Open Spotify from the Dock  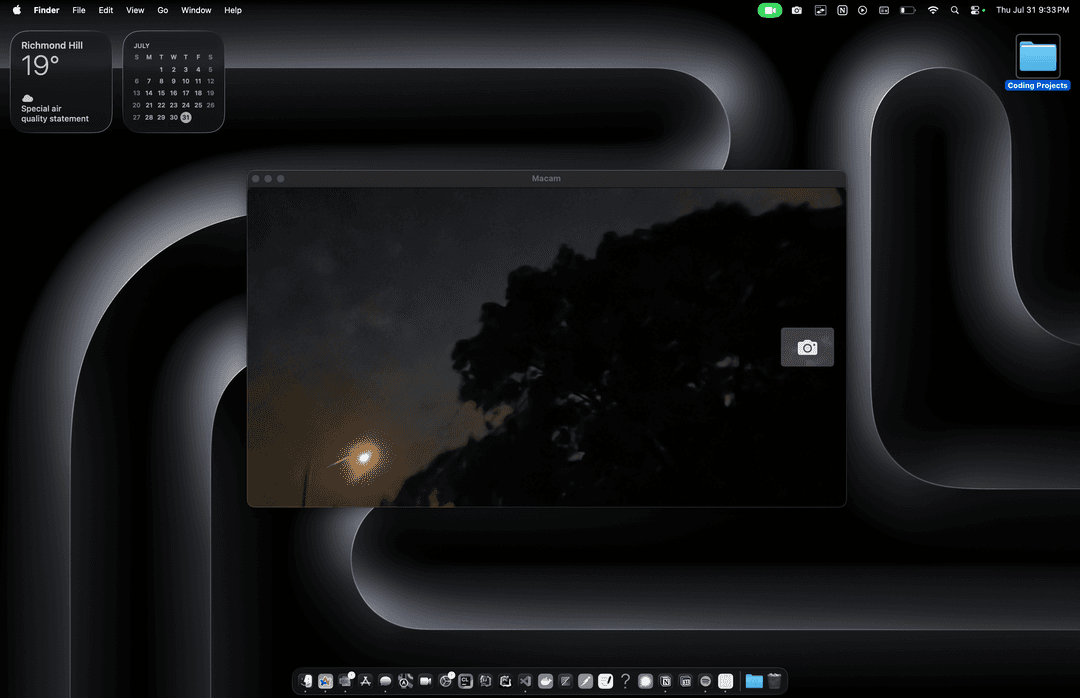[706, 681]
